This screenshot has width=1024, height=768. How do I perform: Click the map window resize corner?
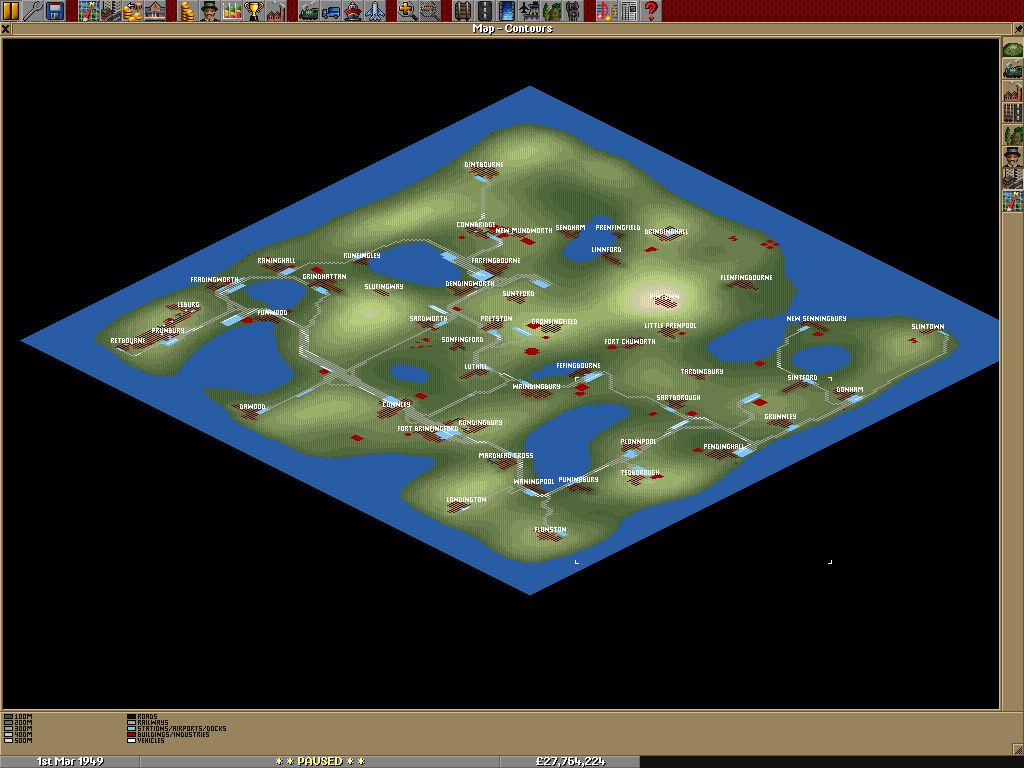(1017, 748)
